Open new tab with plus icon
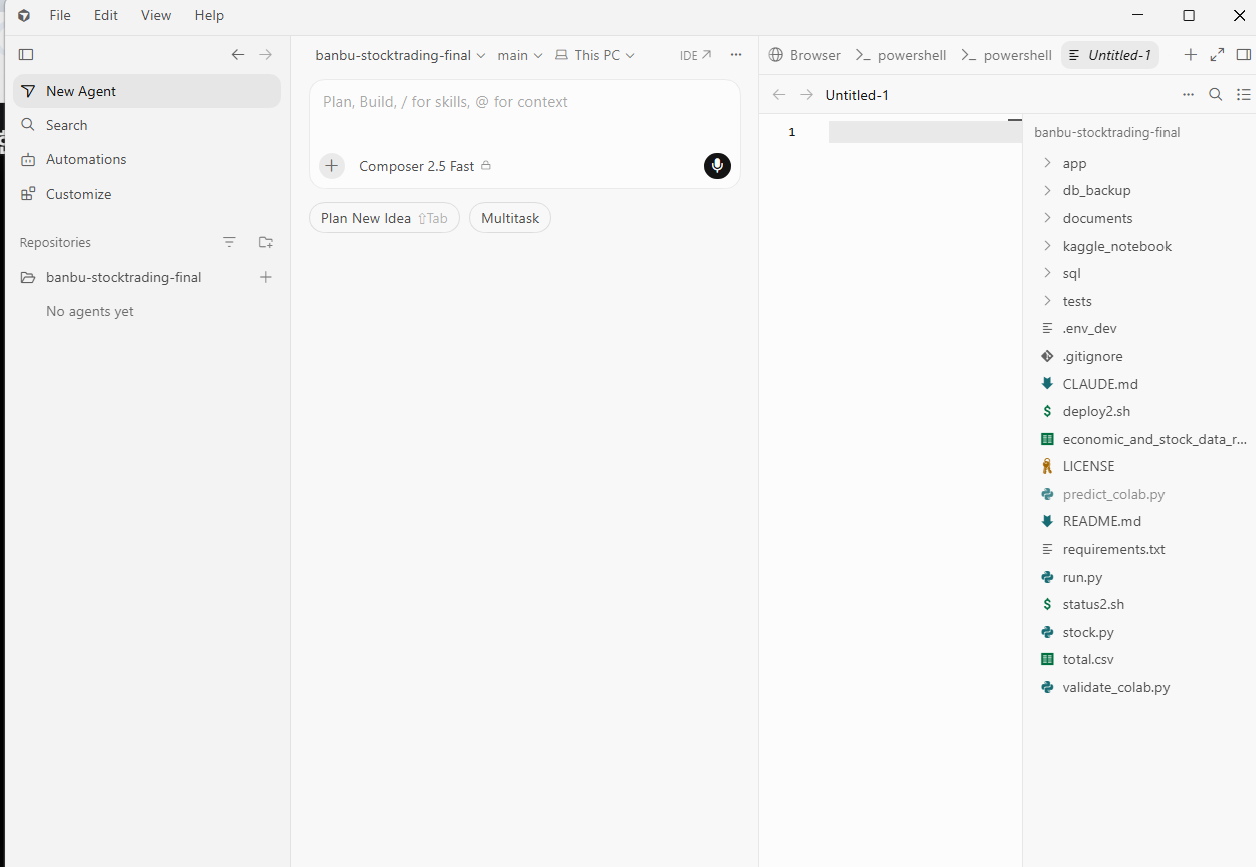1256x867 pixels. [x=1190, y=55]
